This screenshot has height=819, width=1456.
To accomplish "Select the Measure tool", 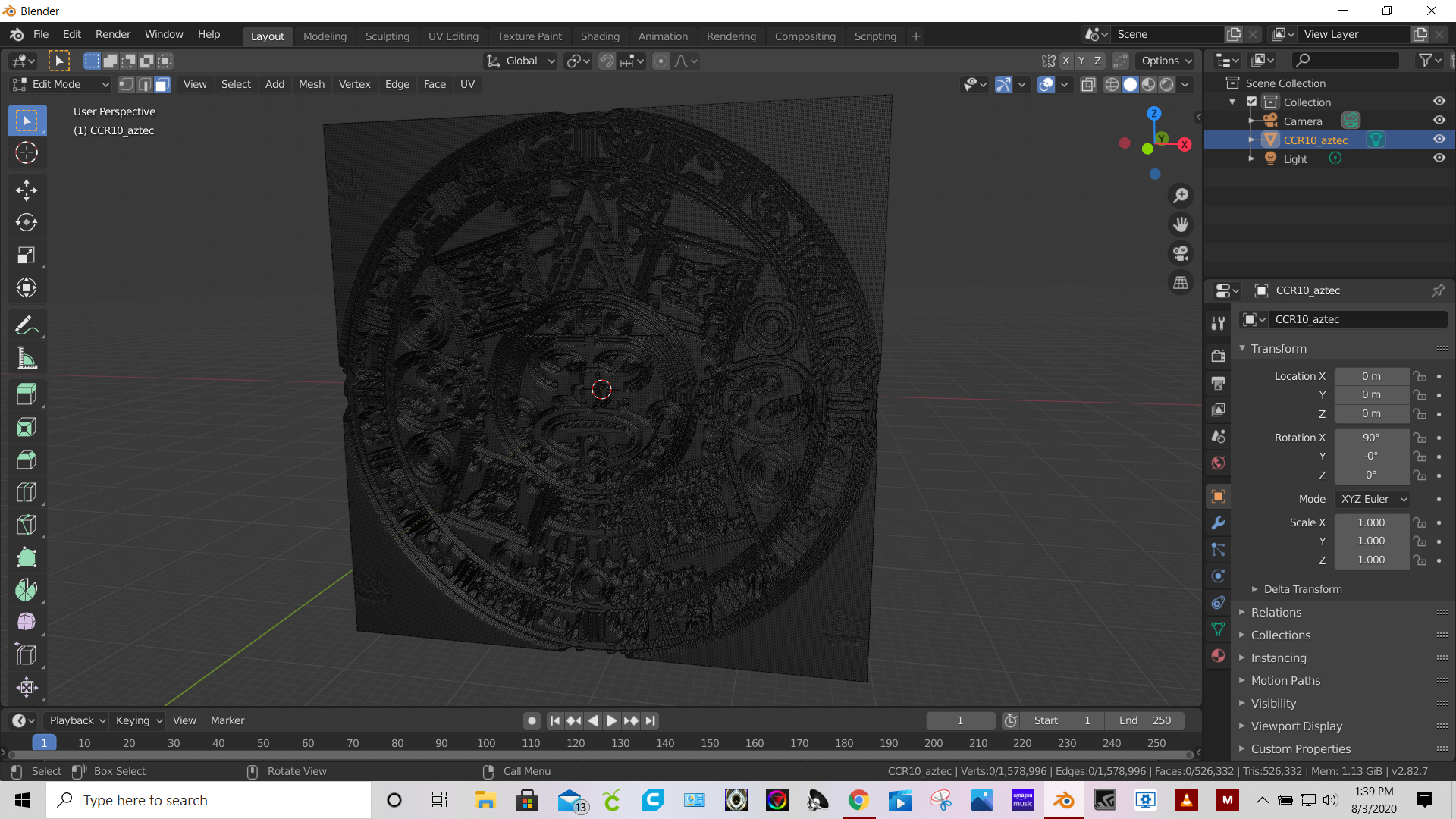I will click(x=27, y=359).
